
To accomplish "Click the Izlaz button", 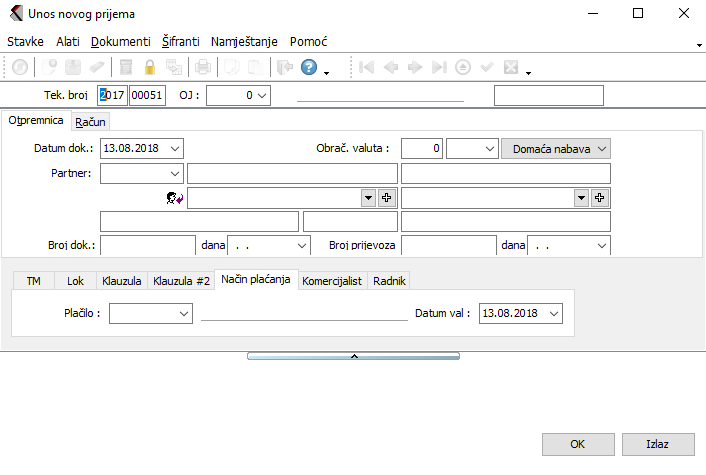I will (657, 444).
